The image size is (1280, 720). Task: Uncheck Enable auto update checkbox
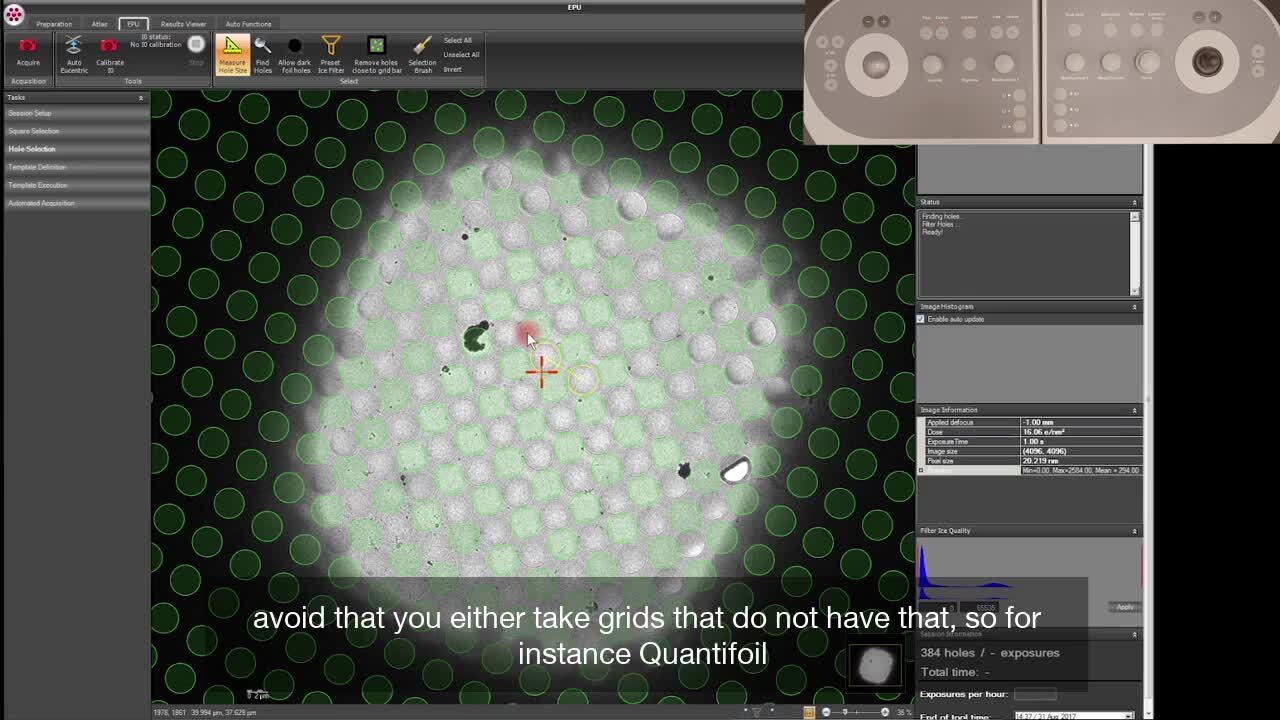[921, 319]
